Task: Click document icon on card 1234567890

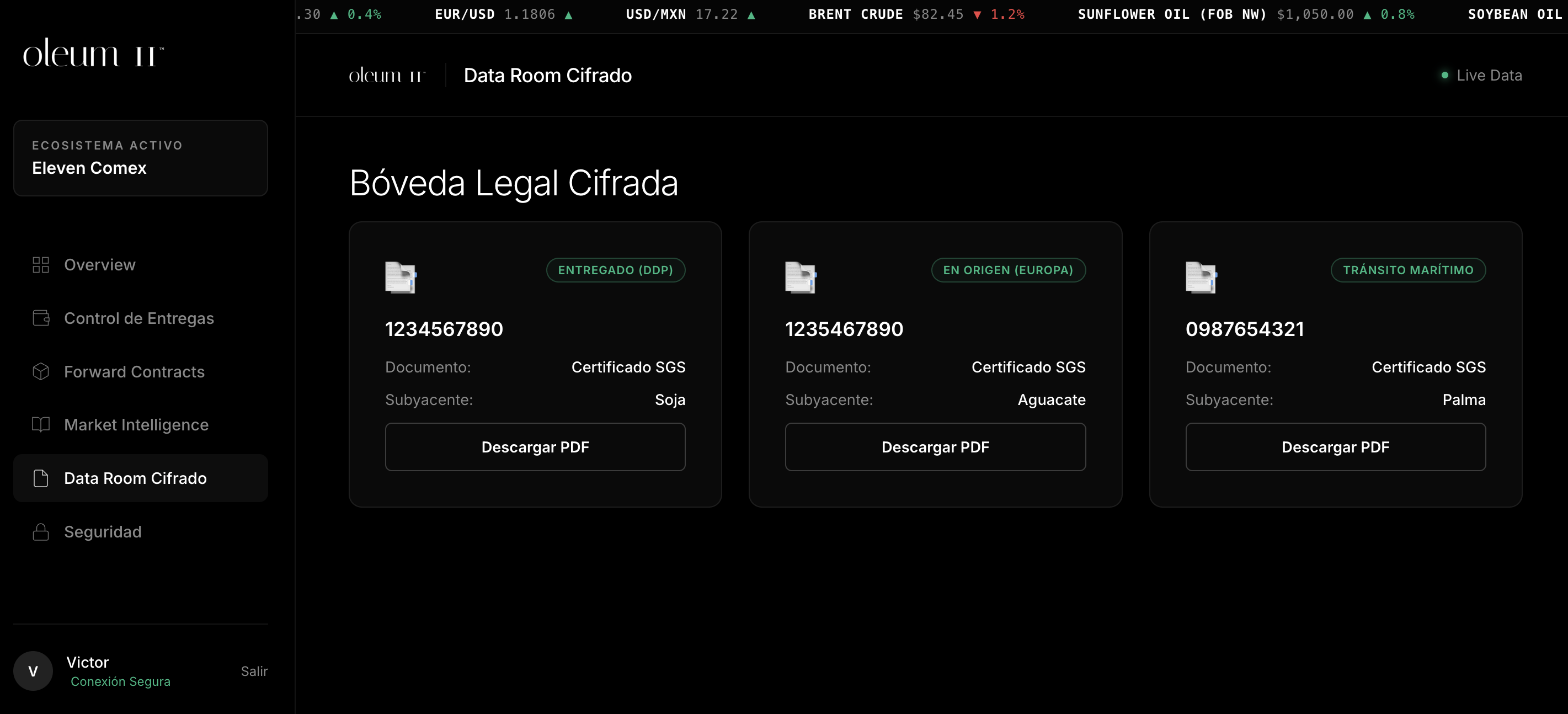Action: click(x=400, y=278)
